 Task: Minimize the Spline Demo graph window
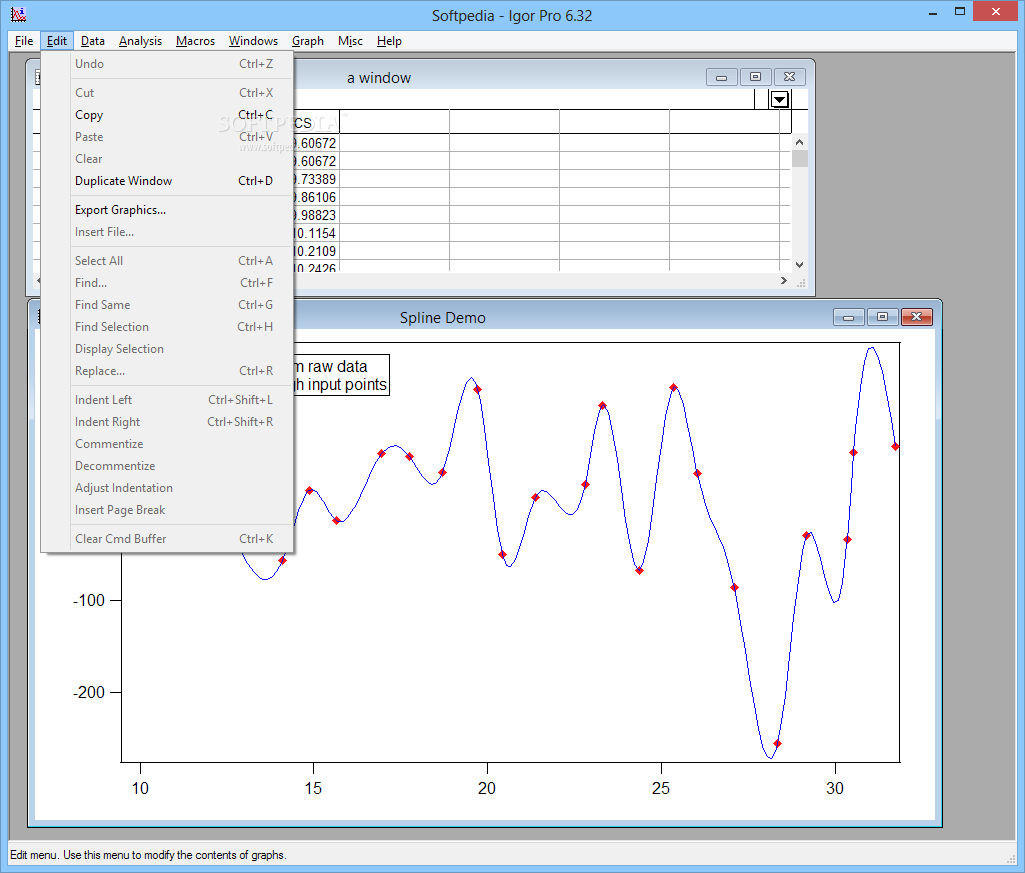coord(849,317)
